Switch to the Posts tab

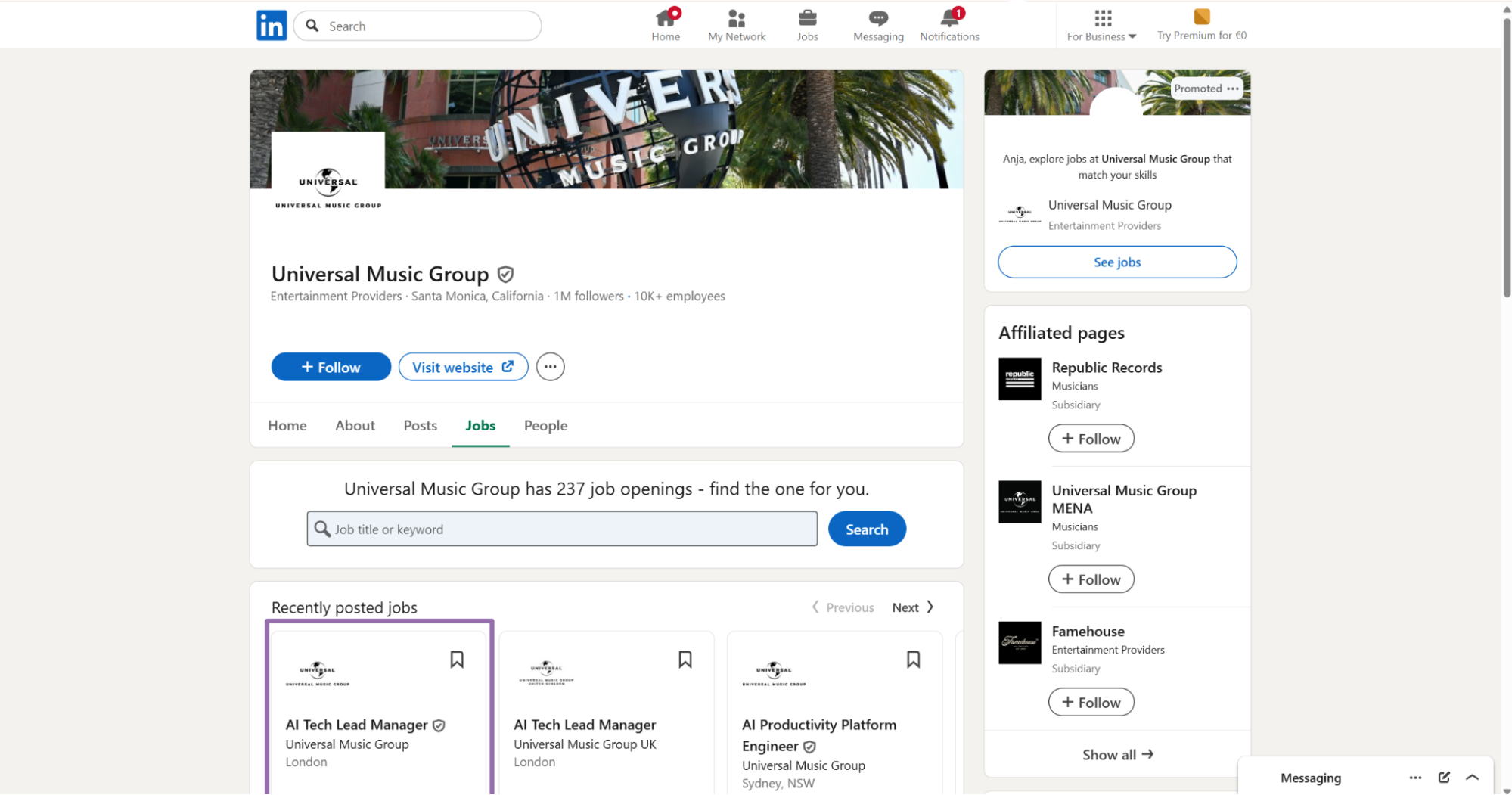[421, 425]
